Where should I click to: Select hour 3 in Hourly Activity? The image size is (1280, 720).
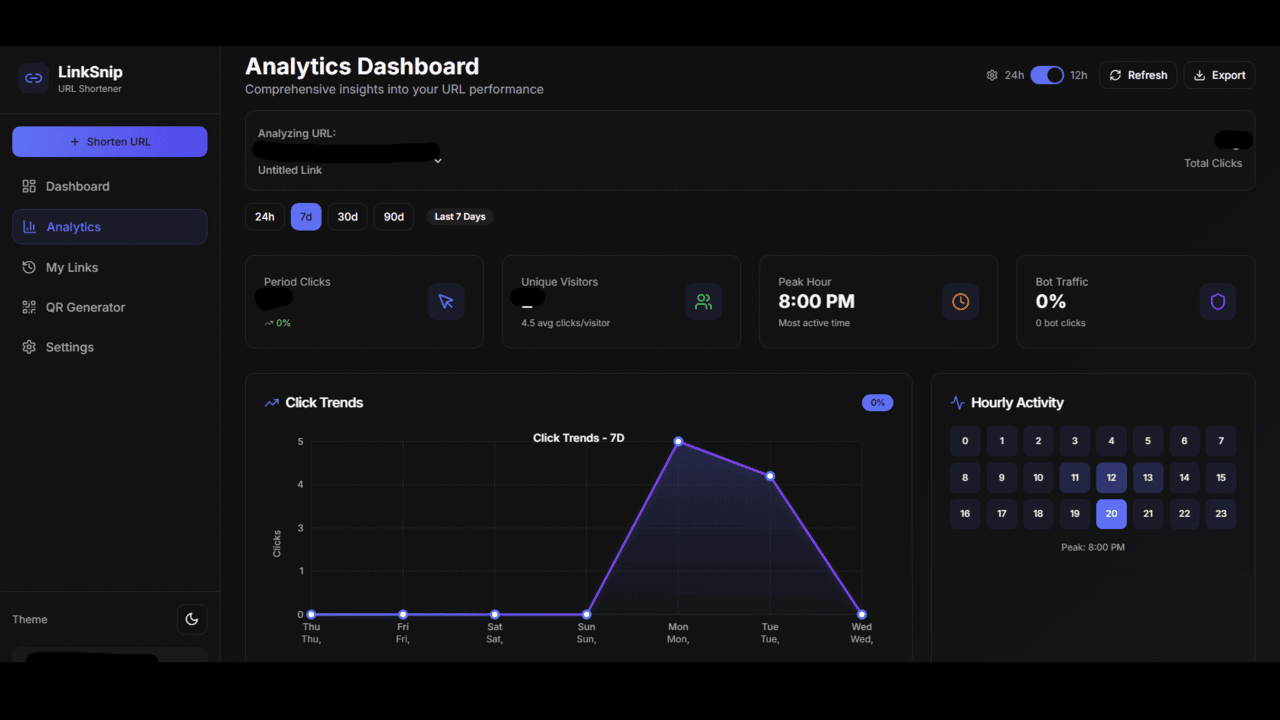(x=1075, y=441)
